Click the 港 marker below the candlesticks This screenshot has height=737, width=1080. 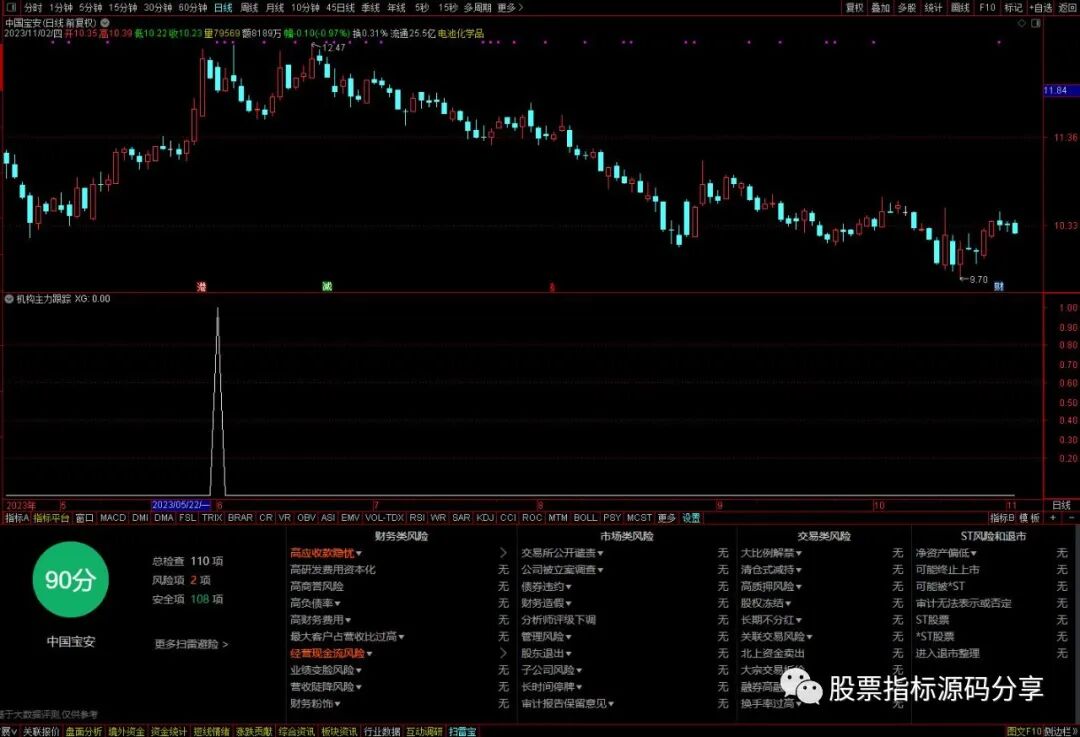click(201, 287)
